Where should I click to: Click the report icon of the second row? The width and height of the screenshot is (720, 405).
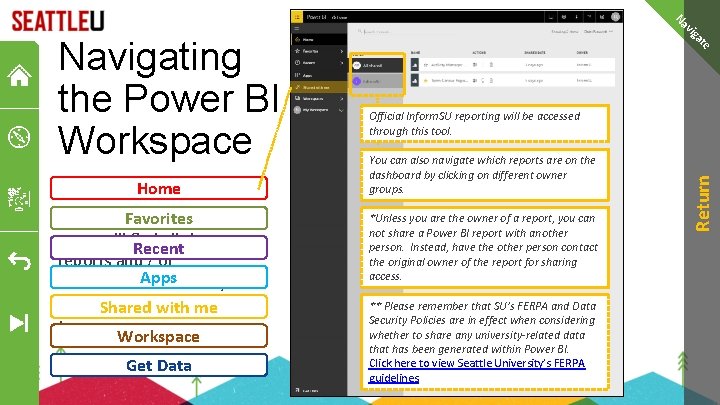(x=415, y=81)
